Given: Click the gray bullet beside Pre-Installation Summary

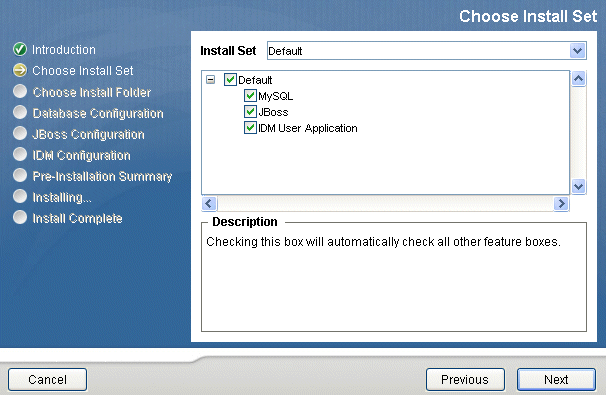Looking at the screenshot, I should 20,175.
